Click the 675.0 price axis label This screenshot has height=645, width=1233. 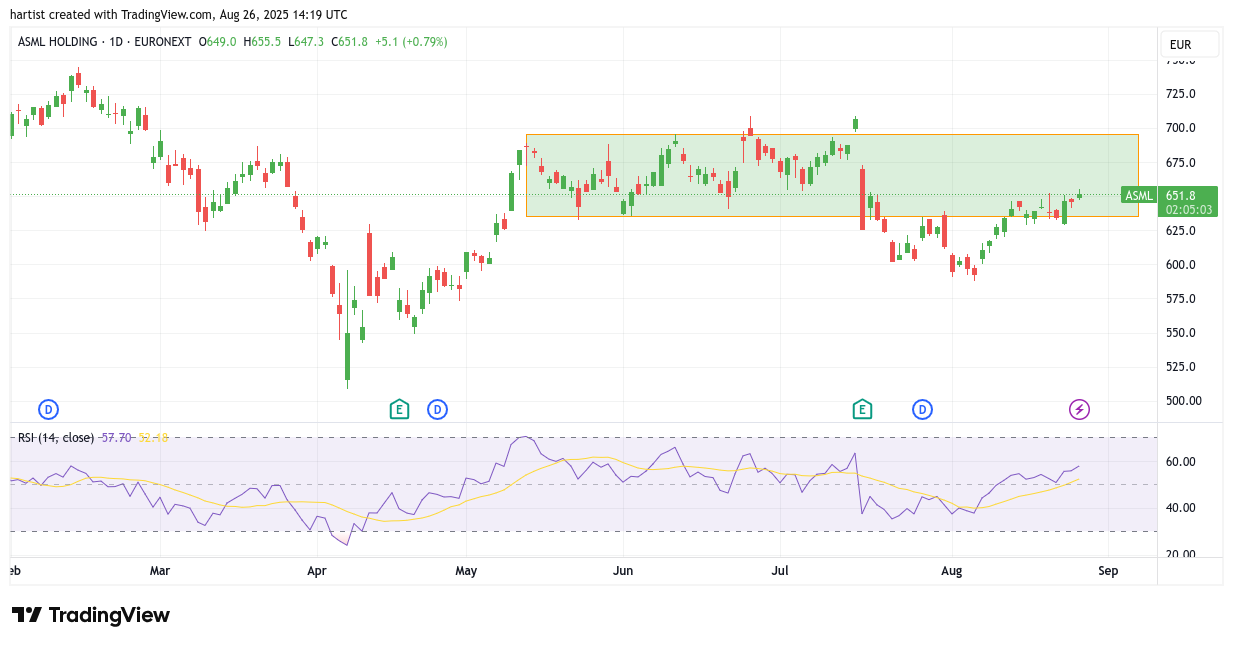click(1180, 162)
